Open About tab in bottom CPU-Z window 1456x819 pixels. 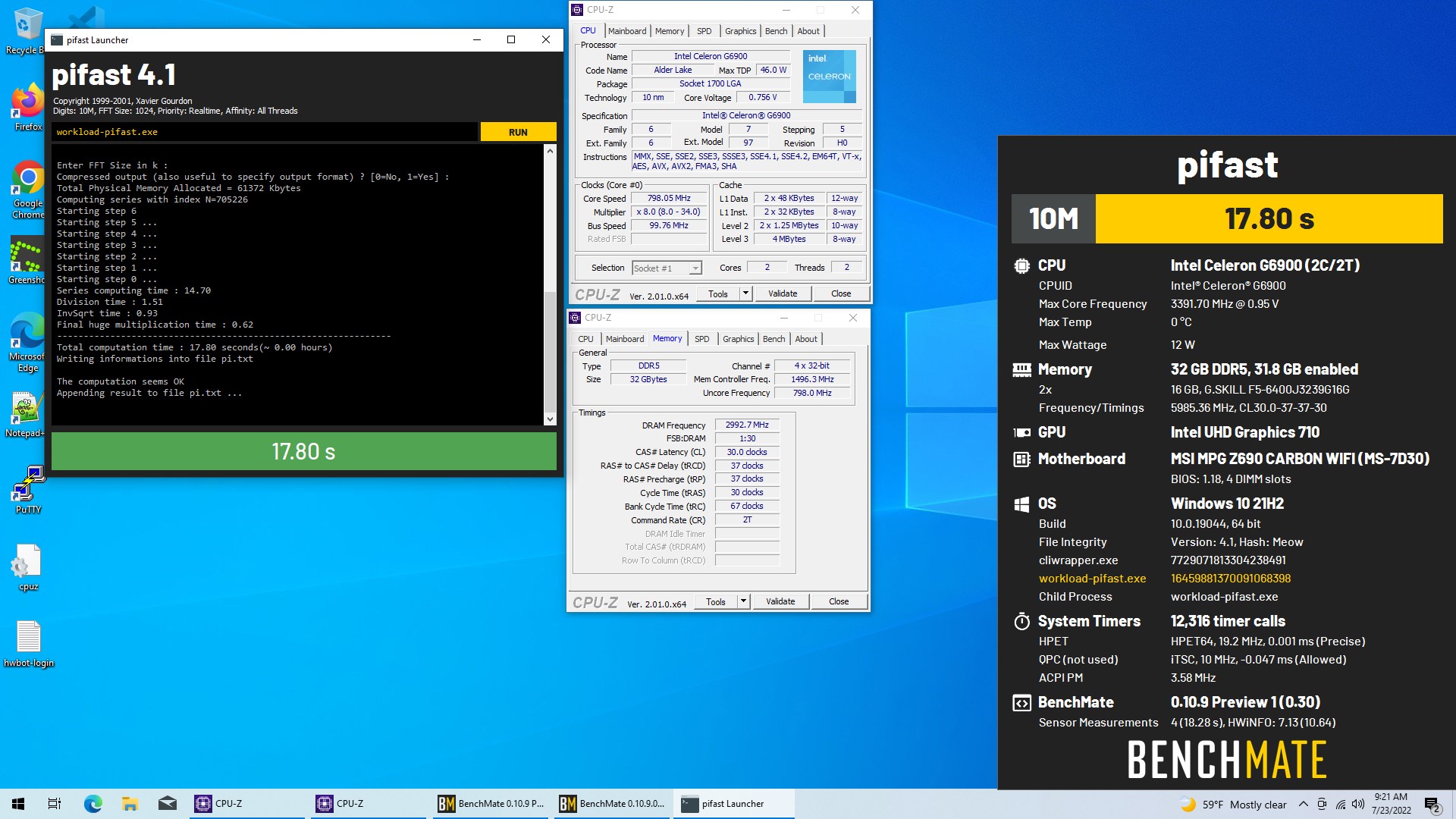pos(806,339)
